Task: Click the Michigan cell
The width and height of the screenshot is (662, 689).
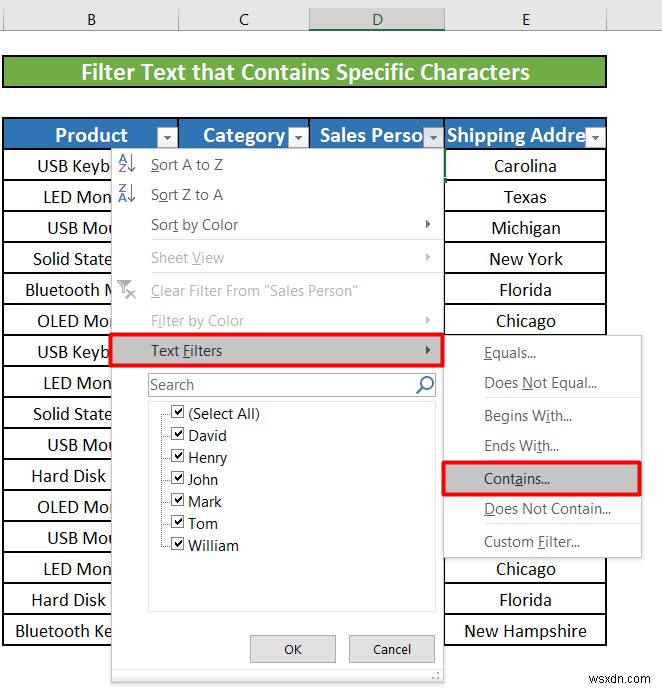Action: [525, 228]
